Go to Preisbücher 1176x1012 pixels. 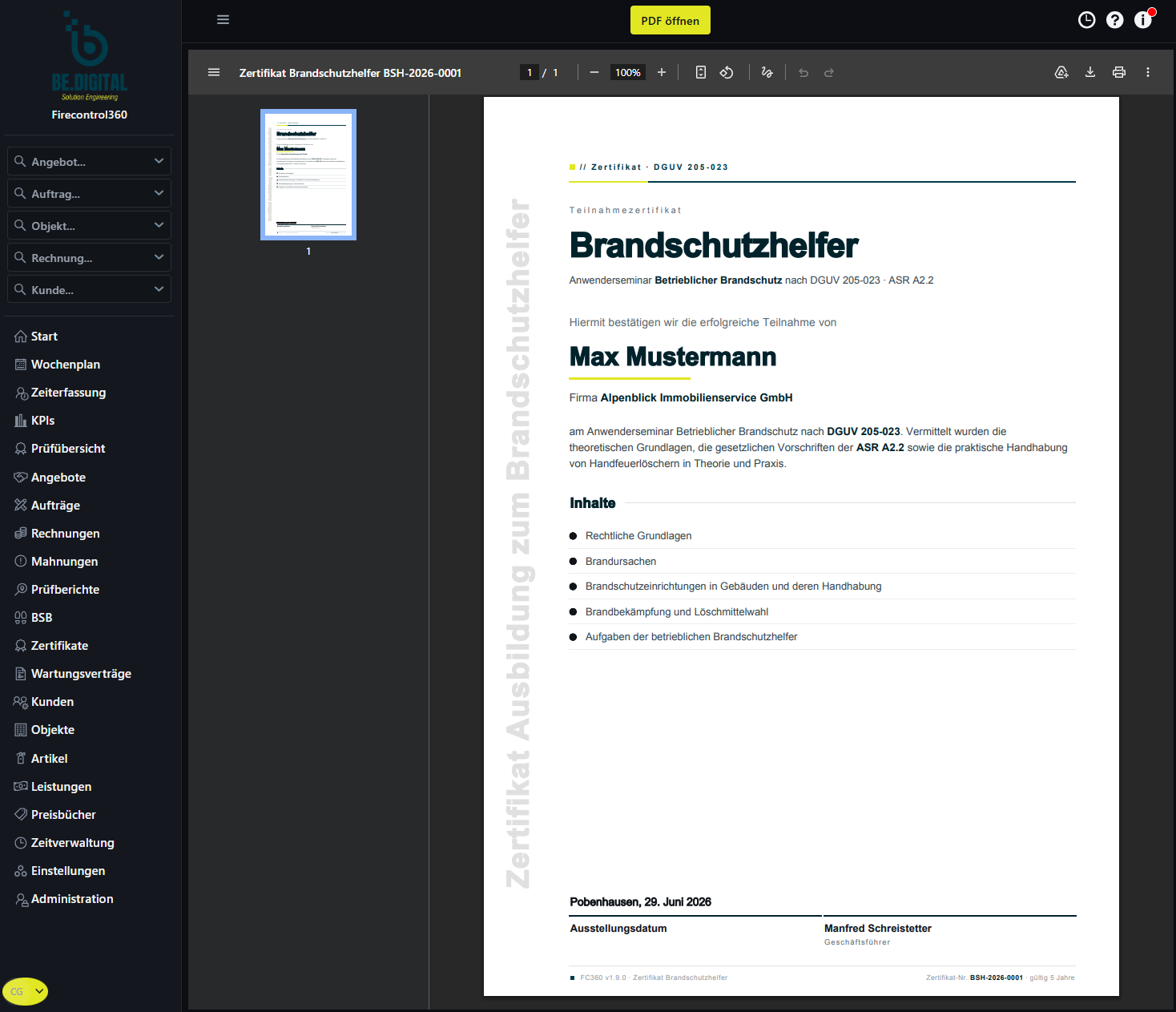(x=63, y=815)
